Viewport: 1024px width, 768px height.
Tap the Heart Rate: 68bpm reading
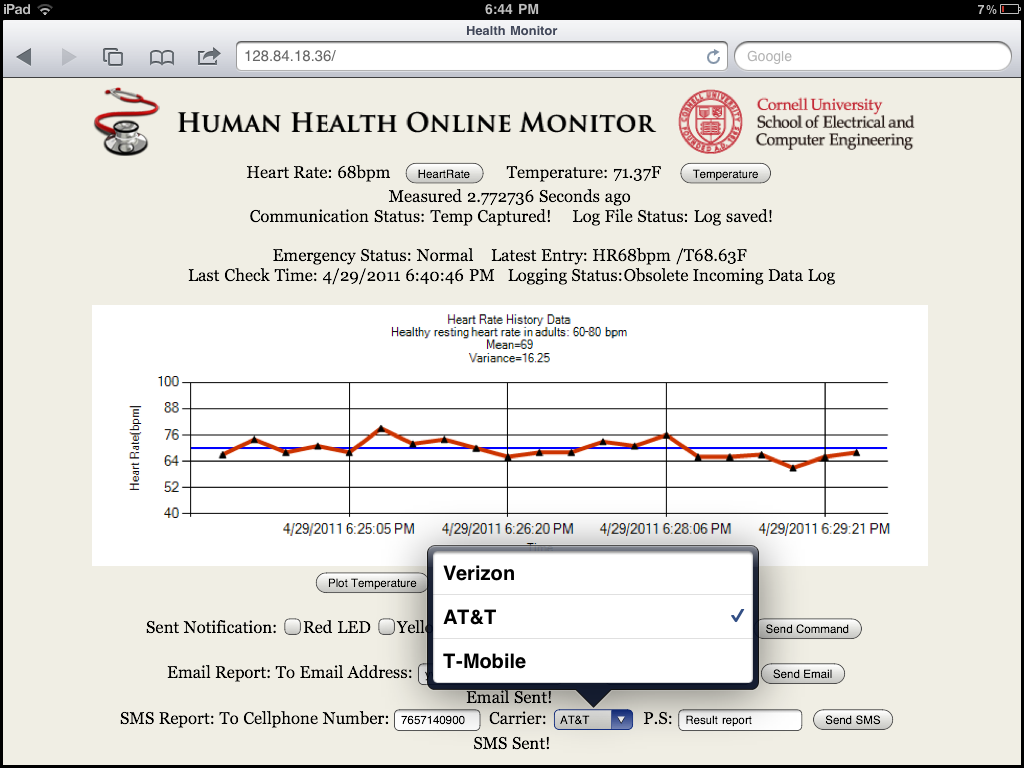[318, 172]
